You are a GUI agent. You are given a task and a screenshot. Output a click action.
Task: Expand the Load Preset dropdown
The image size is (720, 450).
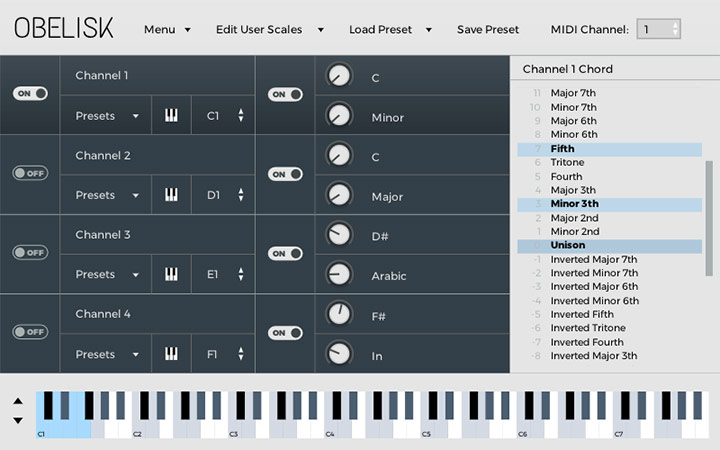tap(390, 29)
